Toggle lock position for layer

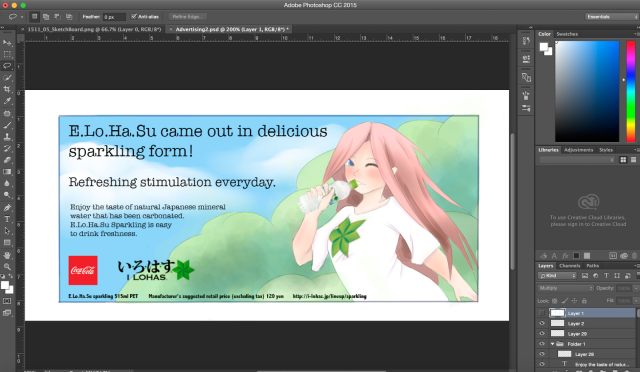(x=574, y=301)
